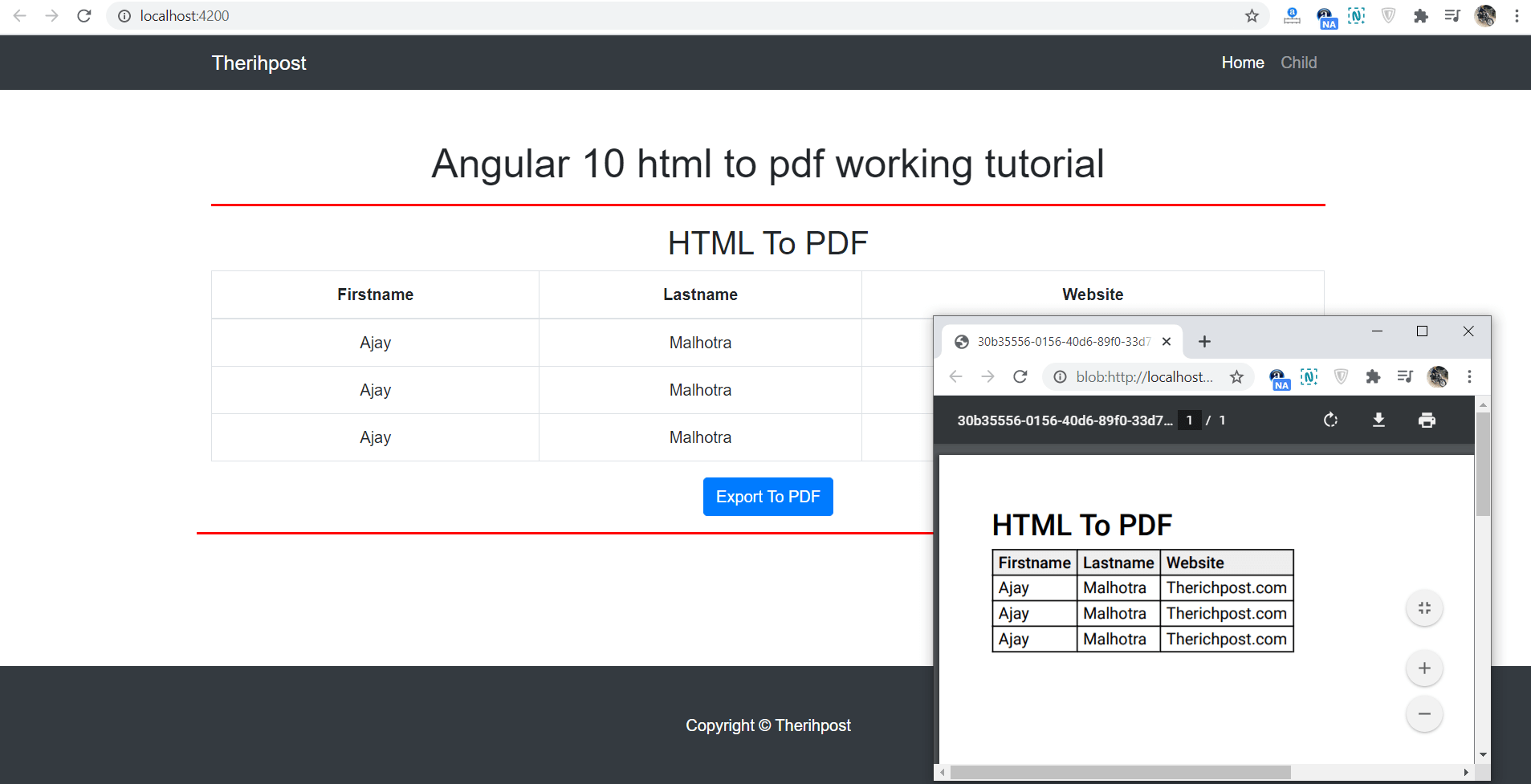
Task: Zoom out on the PDF preview
Action: point(1423,713)
